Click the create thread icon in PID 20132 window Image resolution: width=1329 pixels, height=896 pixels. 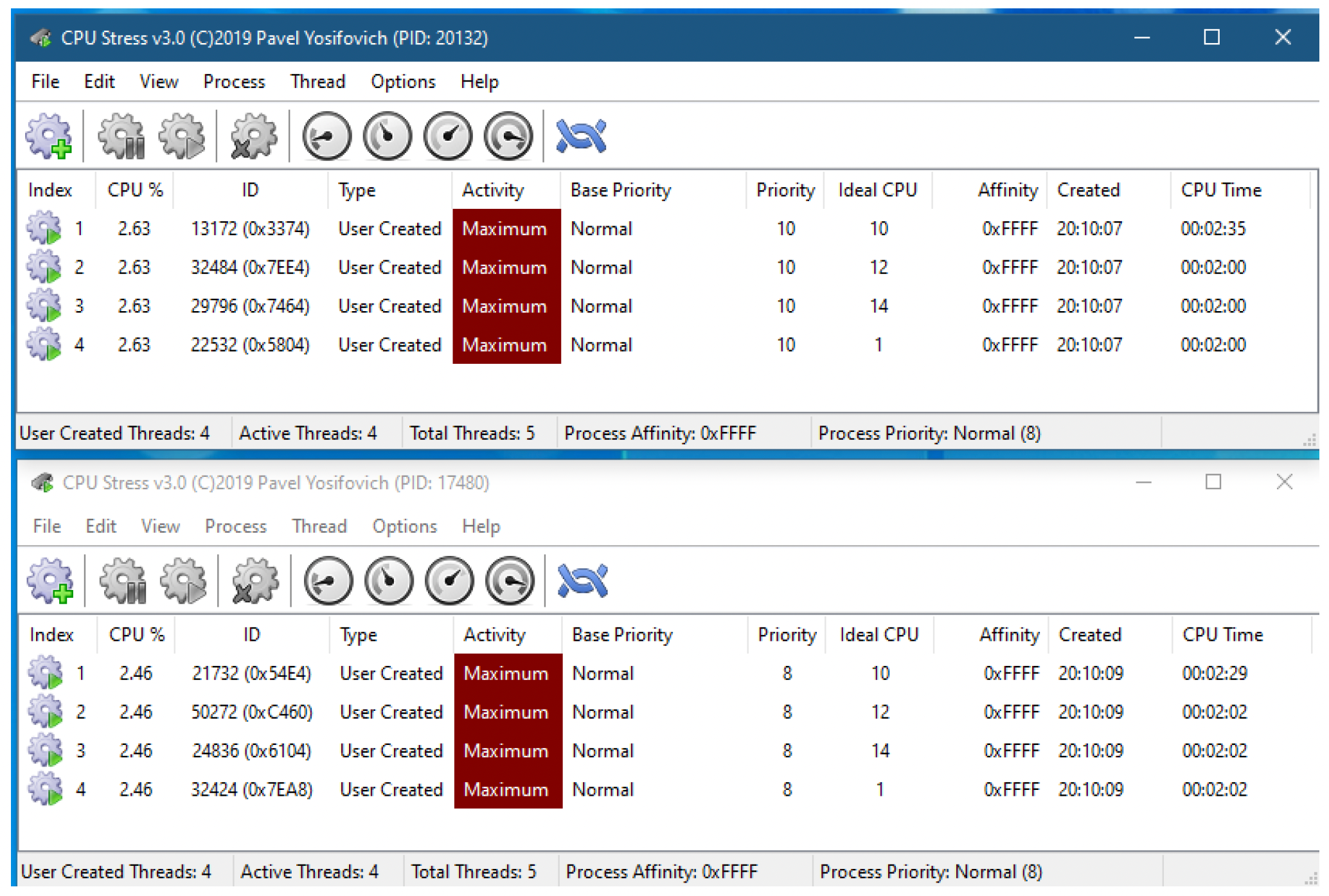pyautogui.click(x=49, y=136)
